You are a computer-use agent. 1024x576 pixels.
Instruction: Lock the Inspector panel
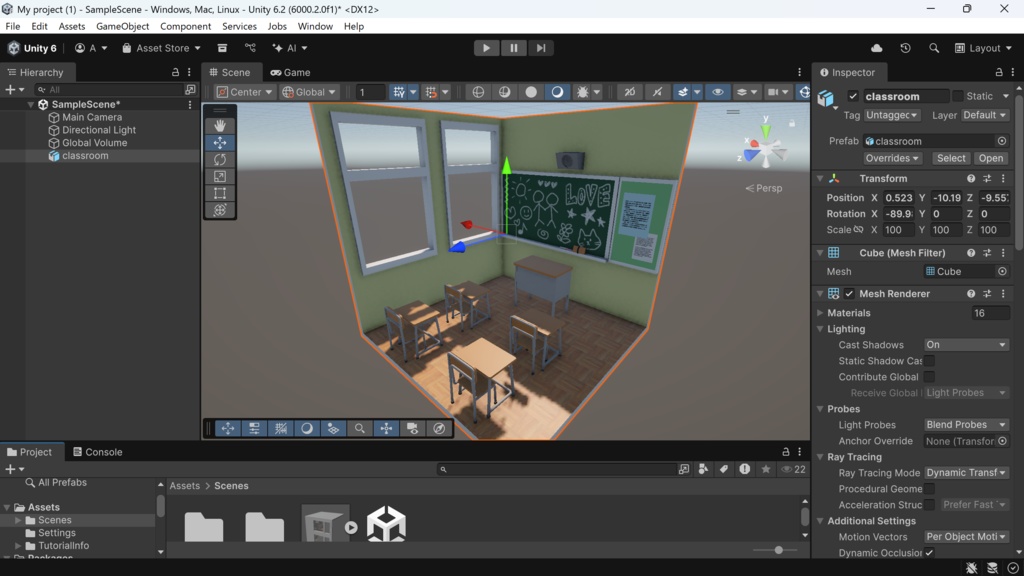[x=999, y=72]
